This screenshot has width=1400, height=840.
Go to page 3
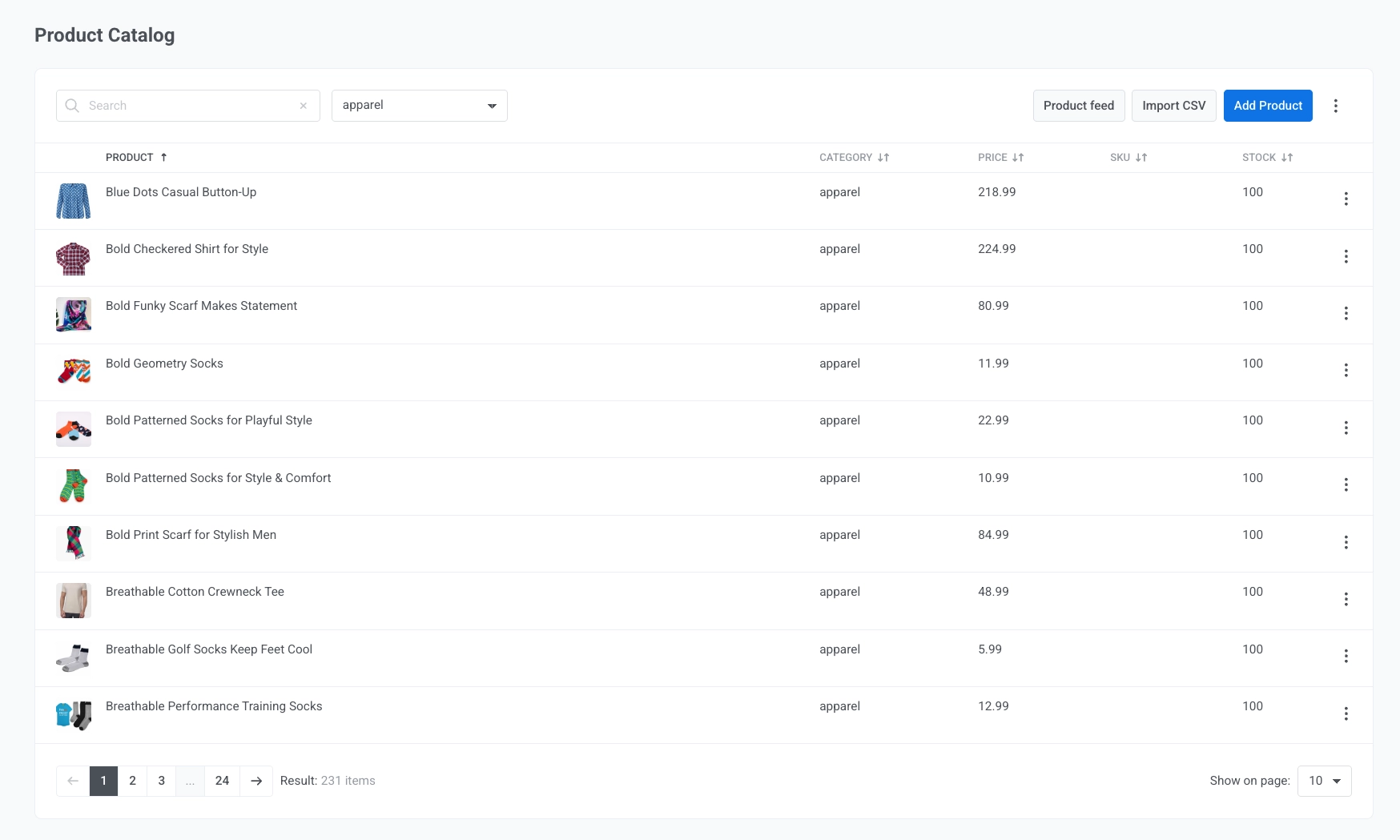click(162, 781)
